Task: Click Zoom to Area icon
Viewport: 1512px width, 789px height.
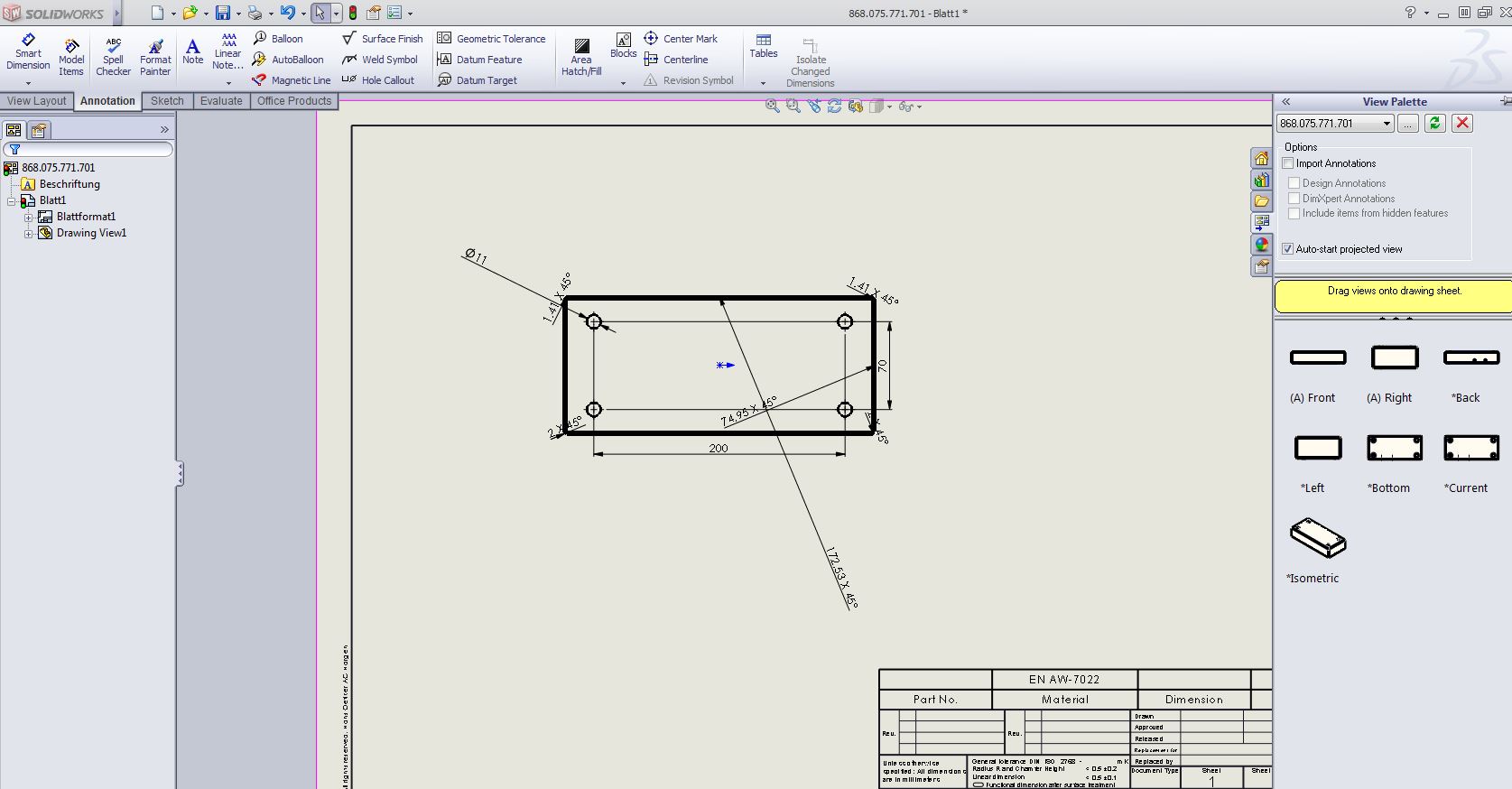Action: tap(793, 107)
